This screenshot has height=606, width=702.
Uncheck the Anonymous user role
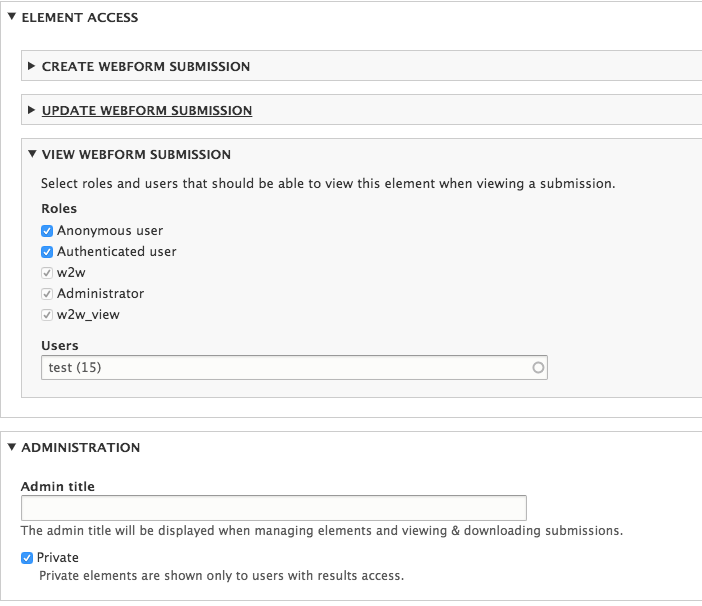click(x=47, y=231)
